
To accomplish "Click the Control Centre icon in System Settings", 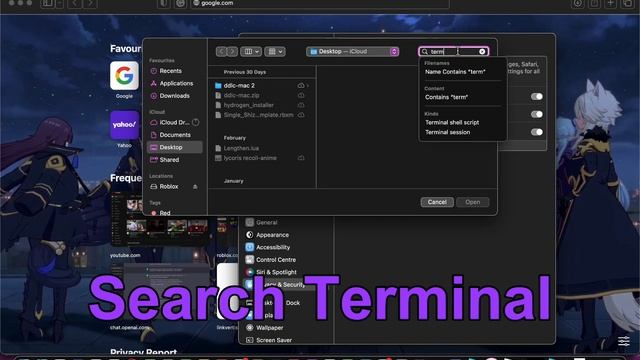I will (x=249, y=260).
